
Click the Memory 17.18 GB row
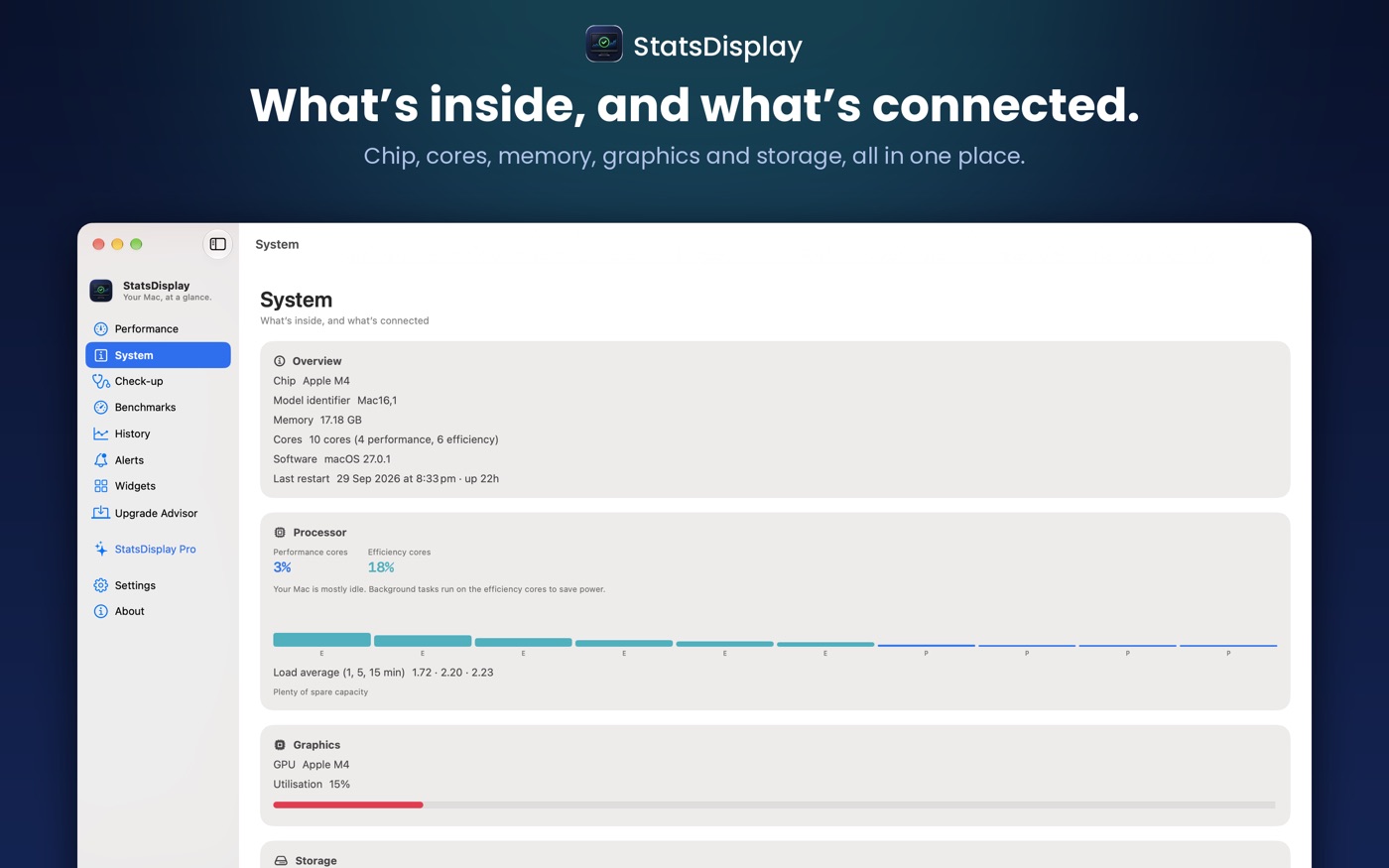(x=317, y=420)
